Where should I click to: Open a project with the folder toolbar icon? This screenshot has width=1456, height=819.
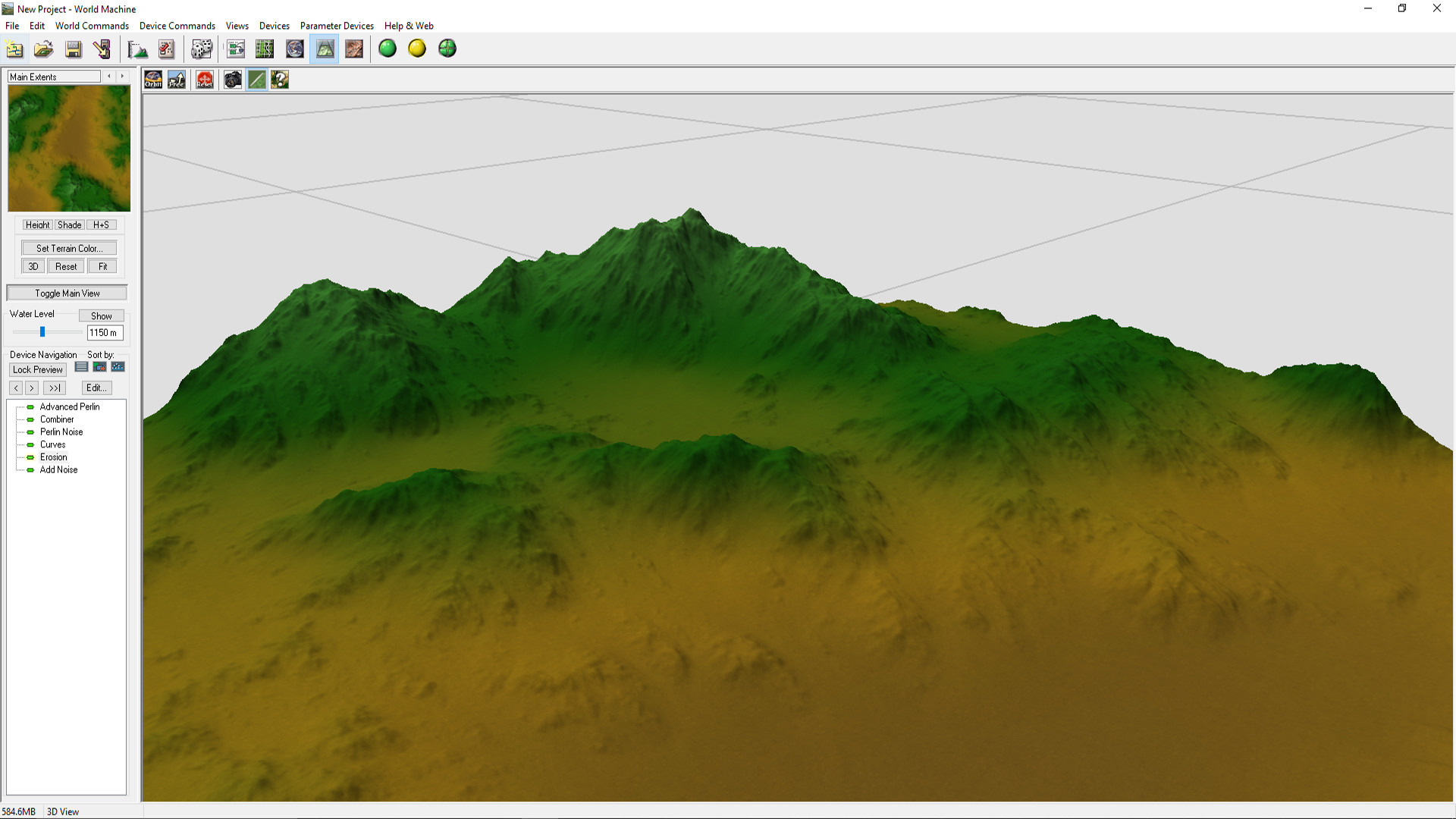(43, 49)
